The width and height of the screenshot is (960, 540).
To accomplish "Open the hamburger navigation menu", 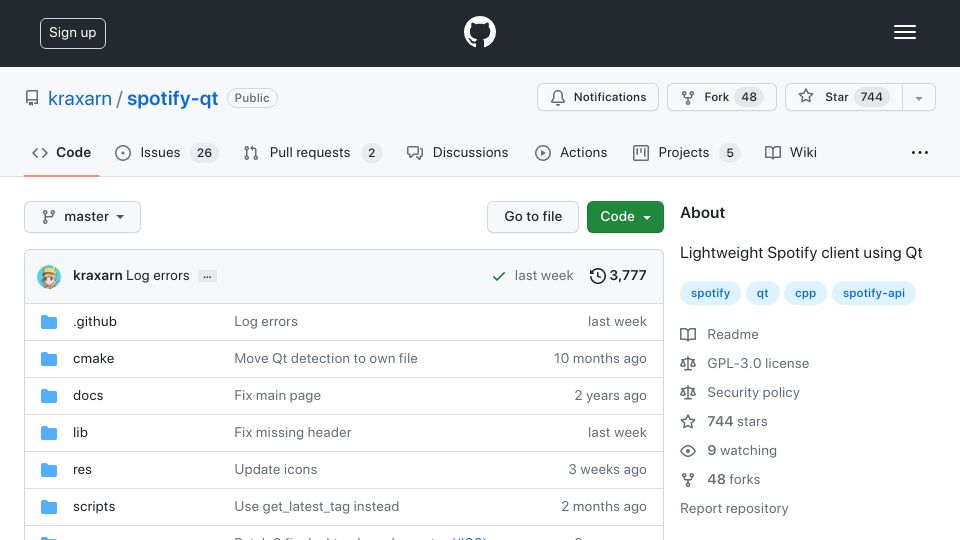I will (904, 32).
